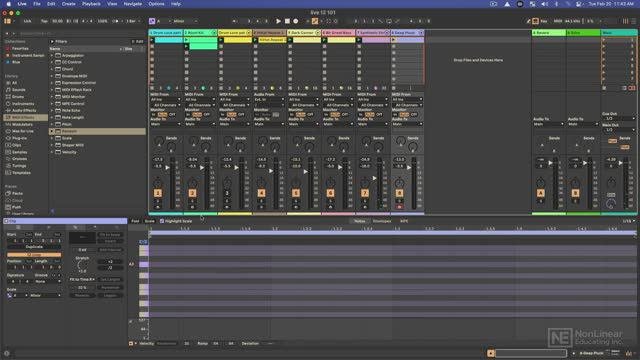
Task: Toggle track 4 activator button
Action: [261, 193]
